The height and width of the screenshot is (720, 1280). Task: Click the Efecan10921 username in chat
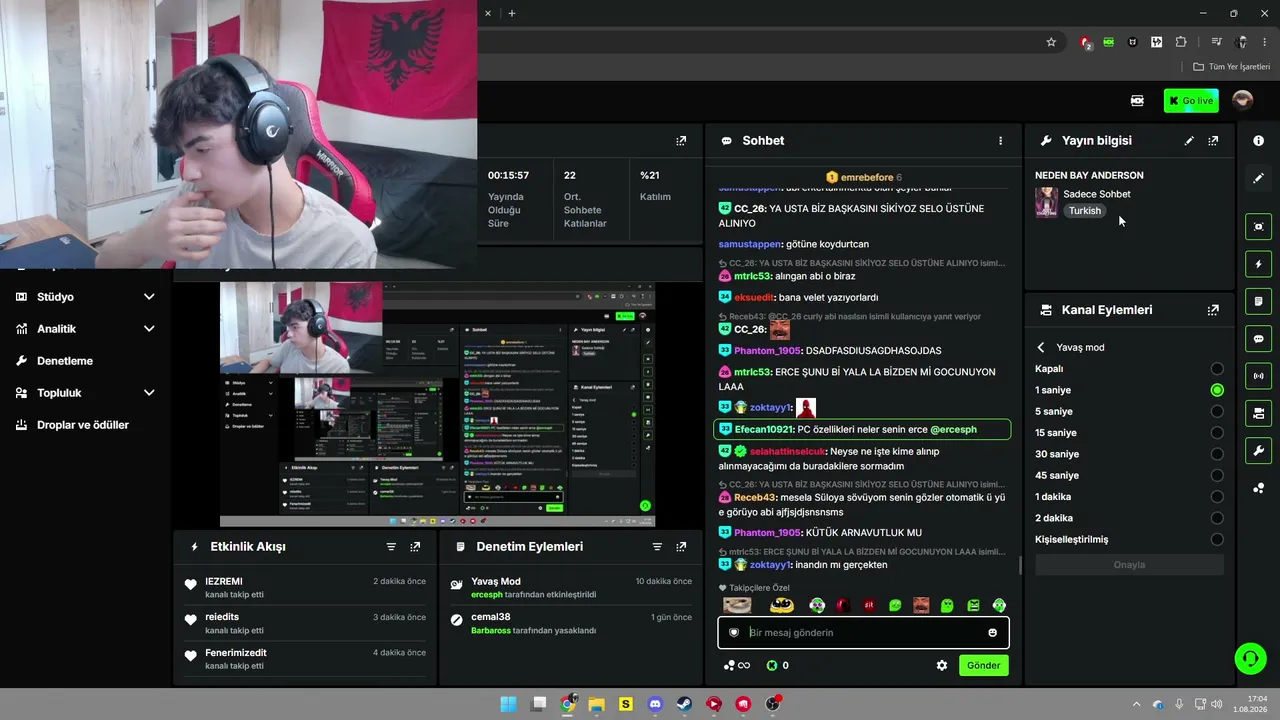[x=764, y=429]
